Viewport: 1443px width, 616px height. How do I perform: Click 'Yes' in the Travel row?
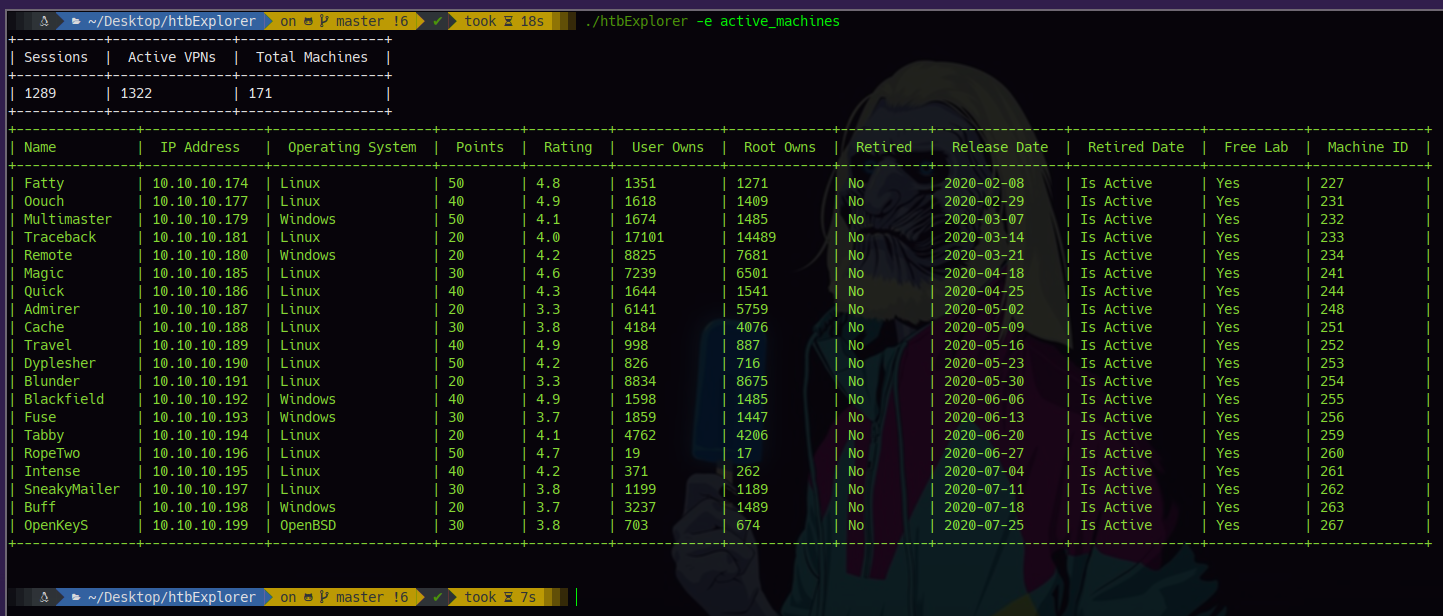[x=1228, y=345]
